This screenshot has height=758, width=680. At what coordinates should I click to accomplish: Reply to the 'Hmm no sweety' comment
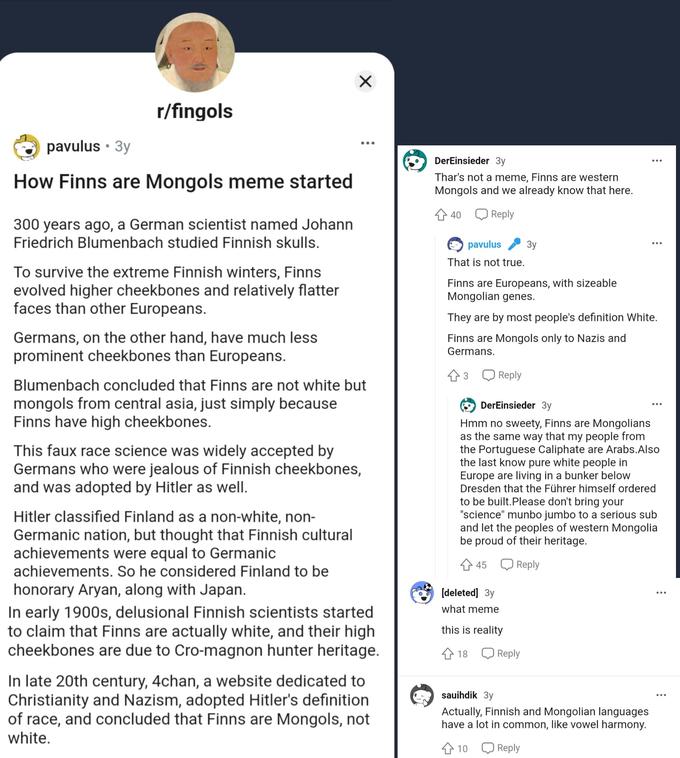pyautogui.click(x=520, y=564)
